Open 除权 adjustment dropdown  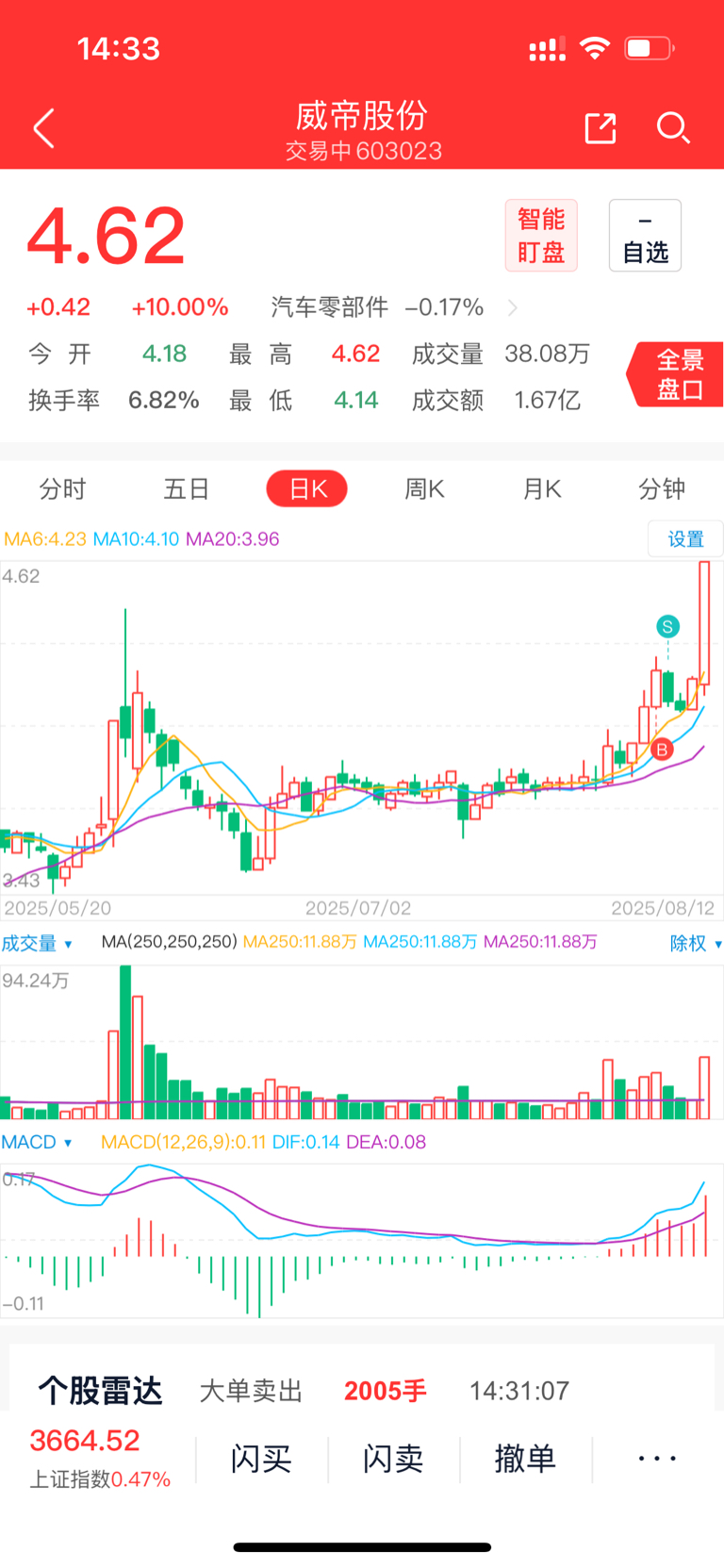point(696,943)
